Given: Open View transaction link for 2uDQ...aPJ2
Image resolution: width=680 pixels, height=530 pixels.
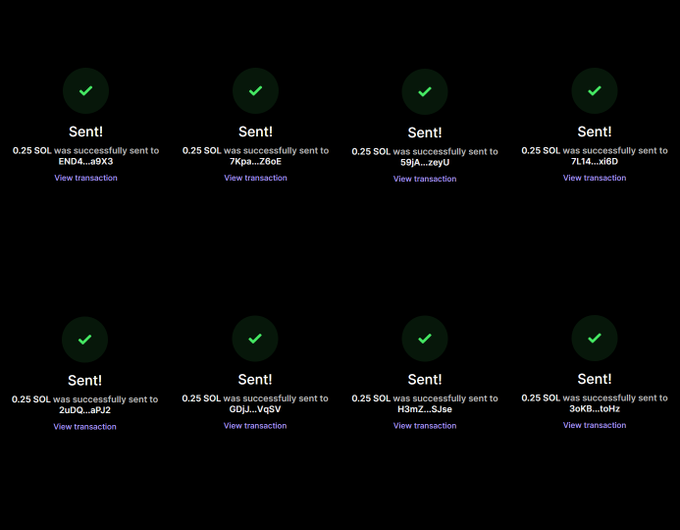Looking at the screenshot, I should 85,427.
